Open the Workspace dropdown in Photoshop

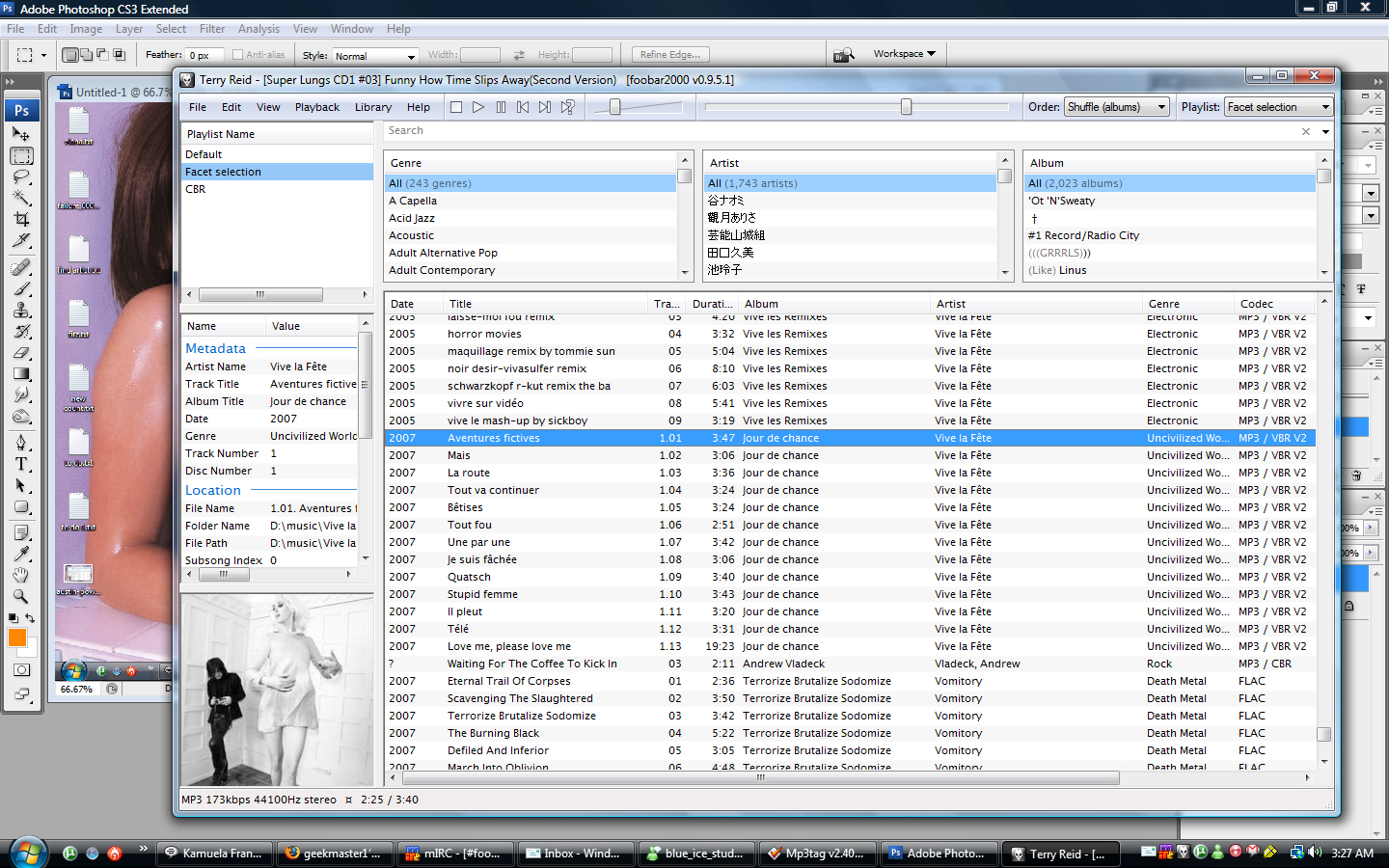tap(904, 54)
